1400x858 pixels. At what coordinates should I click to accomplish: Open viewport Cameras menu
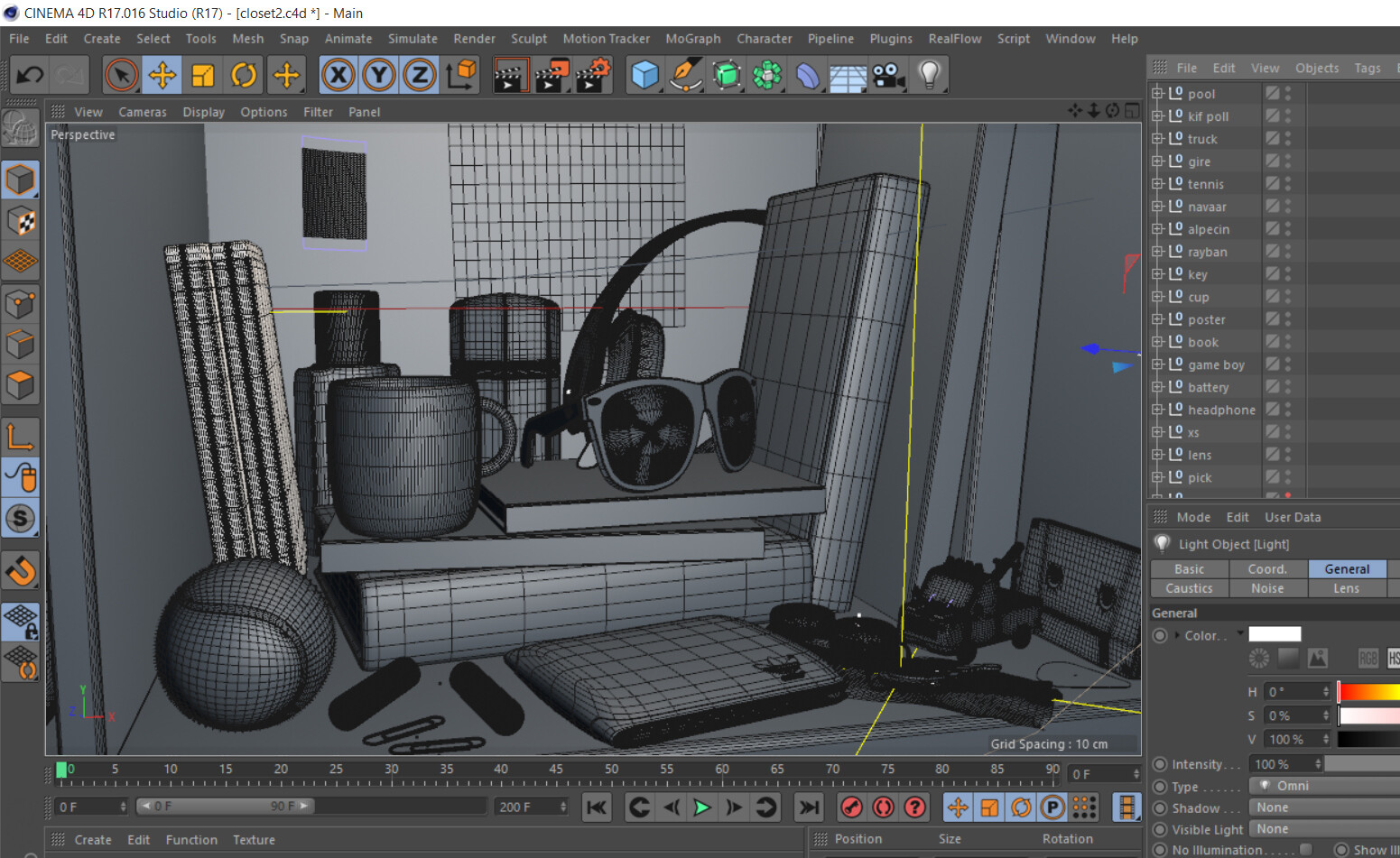click(143, 112)
